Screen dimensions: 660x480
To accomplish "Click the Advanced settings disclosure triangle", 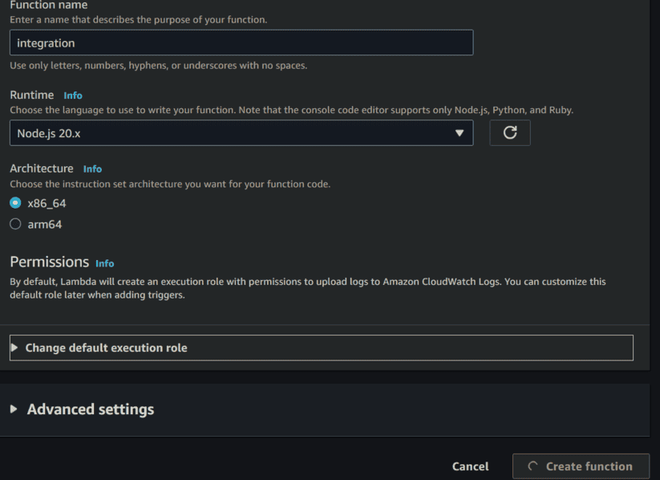I will click(14, 410).
